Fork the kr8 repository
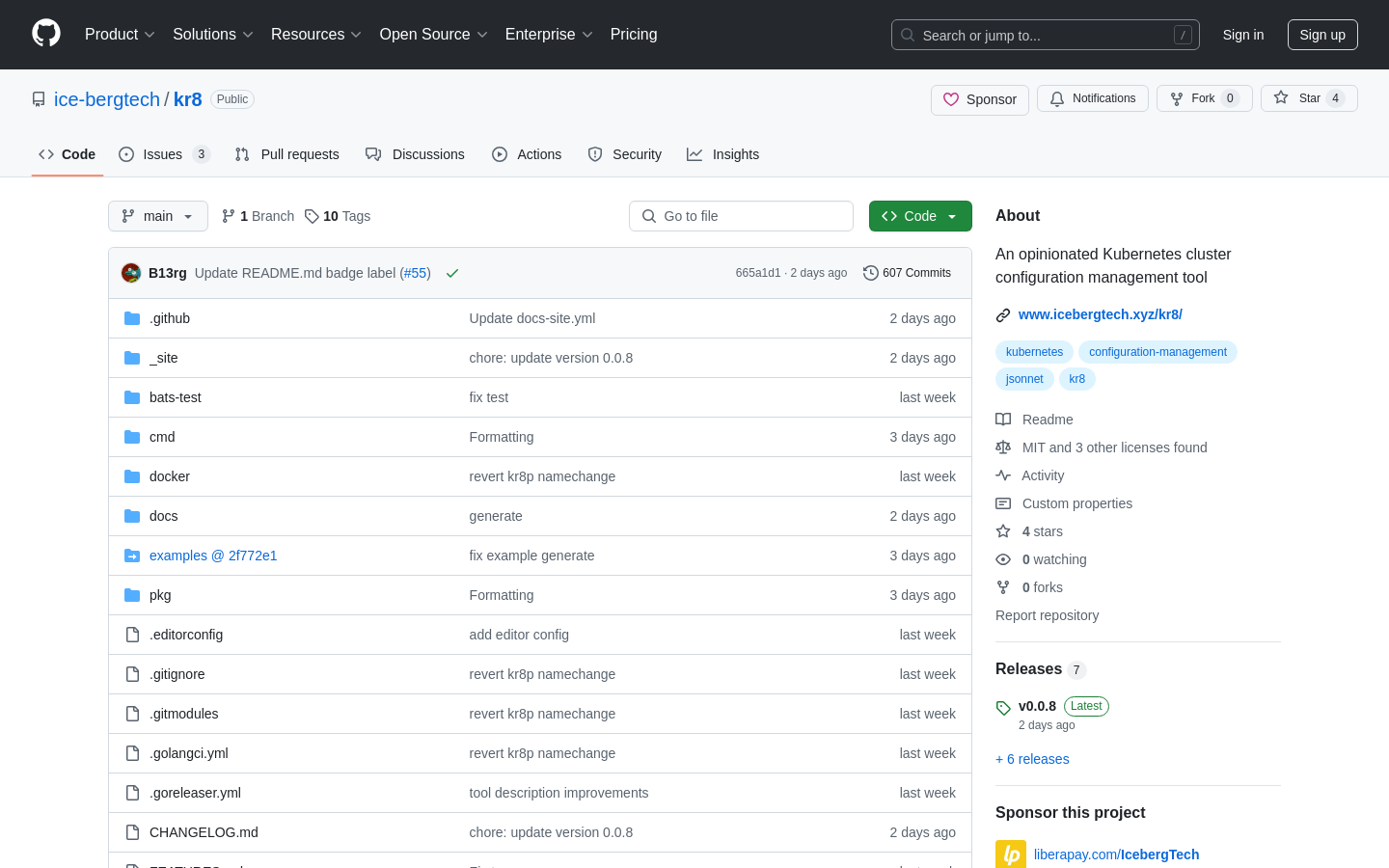This screenshot has width=1389, height=868. tap(1204, 98)
